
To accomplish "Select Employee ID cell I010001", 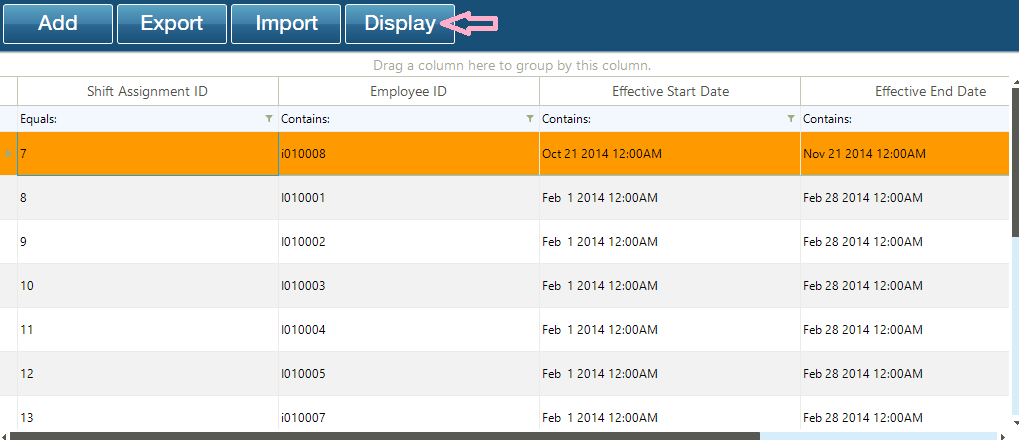I will (409, 198).
